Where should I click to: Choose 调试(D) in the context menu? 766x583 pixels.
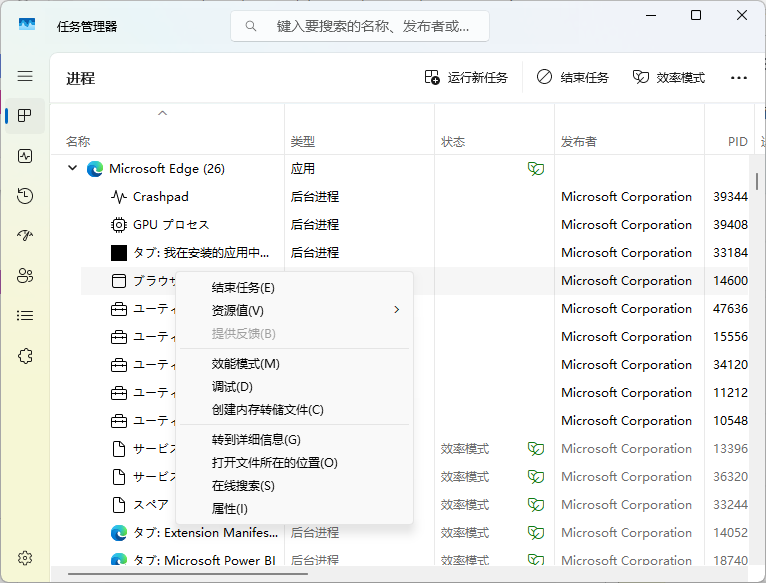click(x=295, y=387)
